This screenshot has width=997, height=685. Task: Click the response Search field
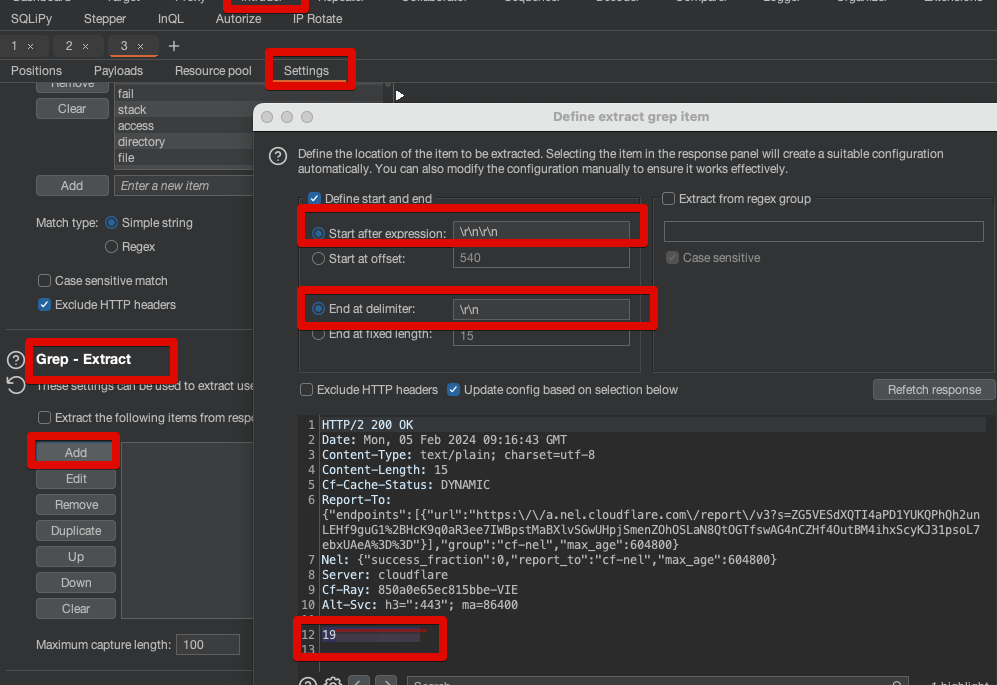(x=657, y=682)
